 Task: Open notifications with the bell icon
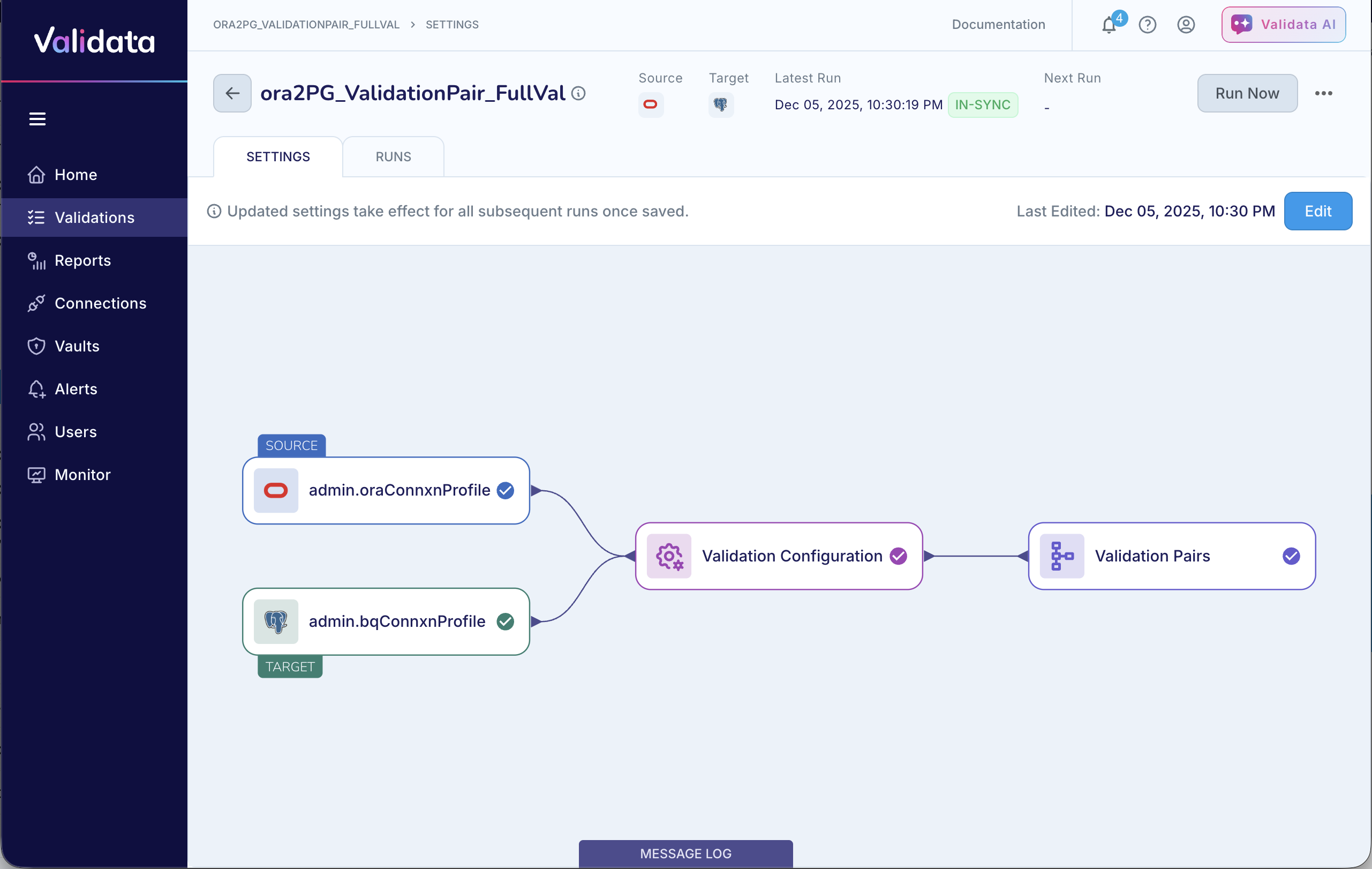pos(1108,25)
